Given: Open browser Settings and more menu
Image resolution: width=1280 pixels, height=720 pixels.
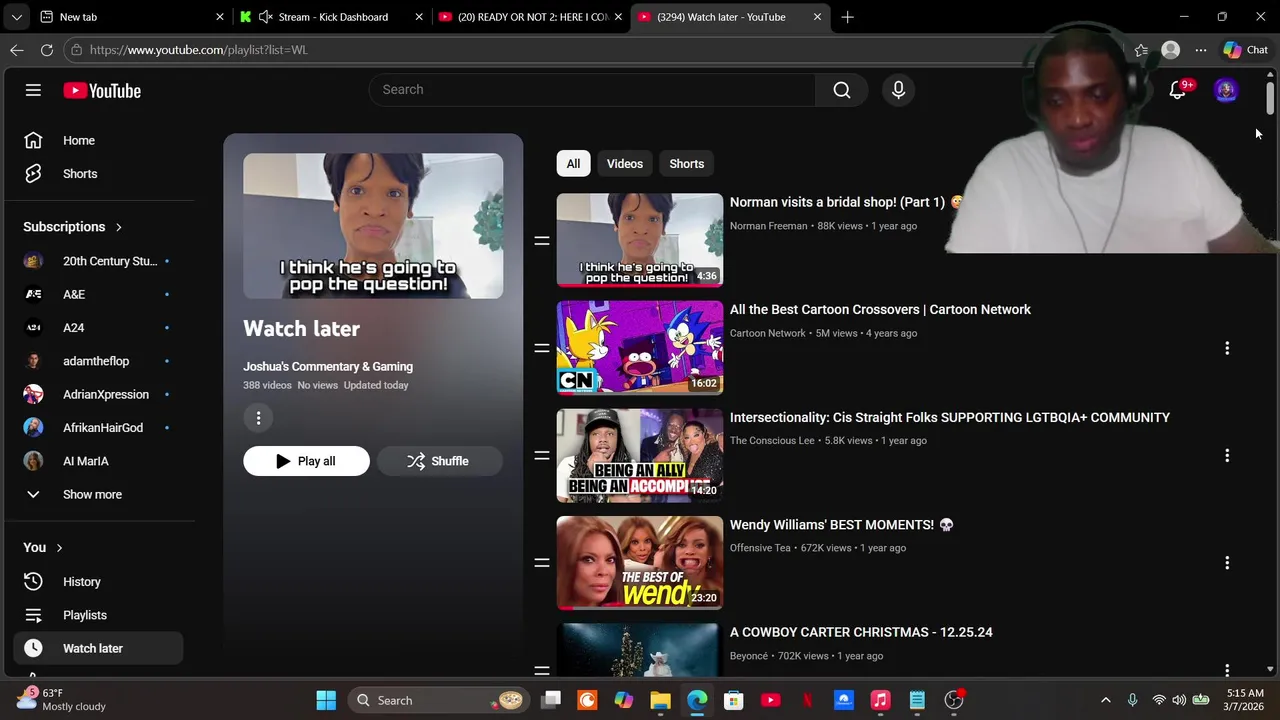Looking at the screenshot, I should (1201, 50).
